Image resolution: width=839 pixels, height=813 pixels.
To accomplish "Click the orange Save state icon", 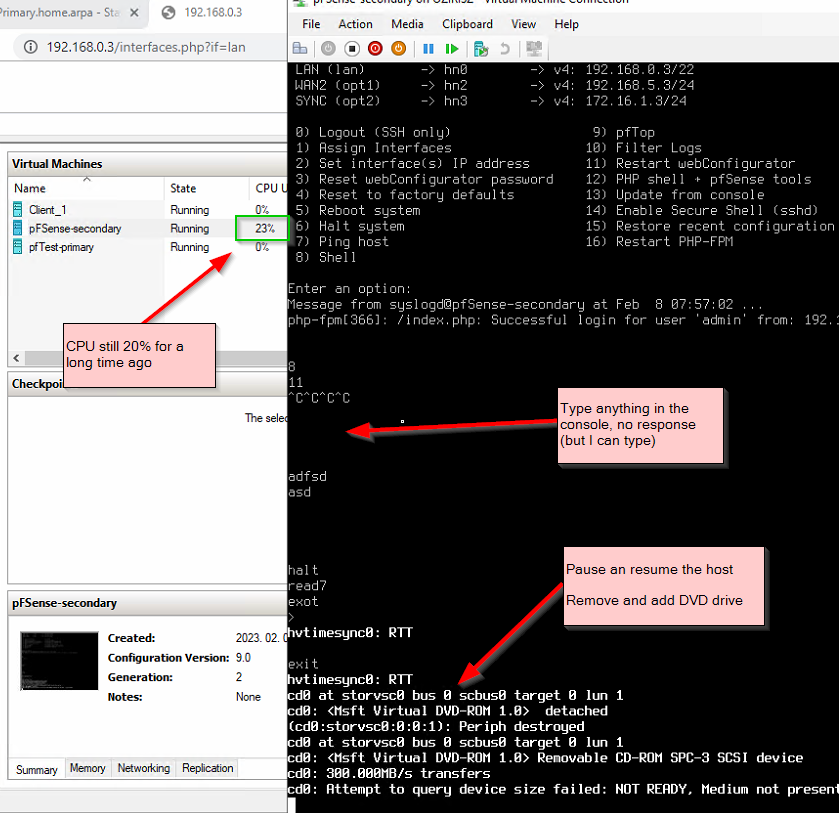I will pos(399,49).
